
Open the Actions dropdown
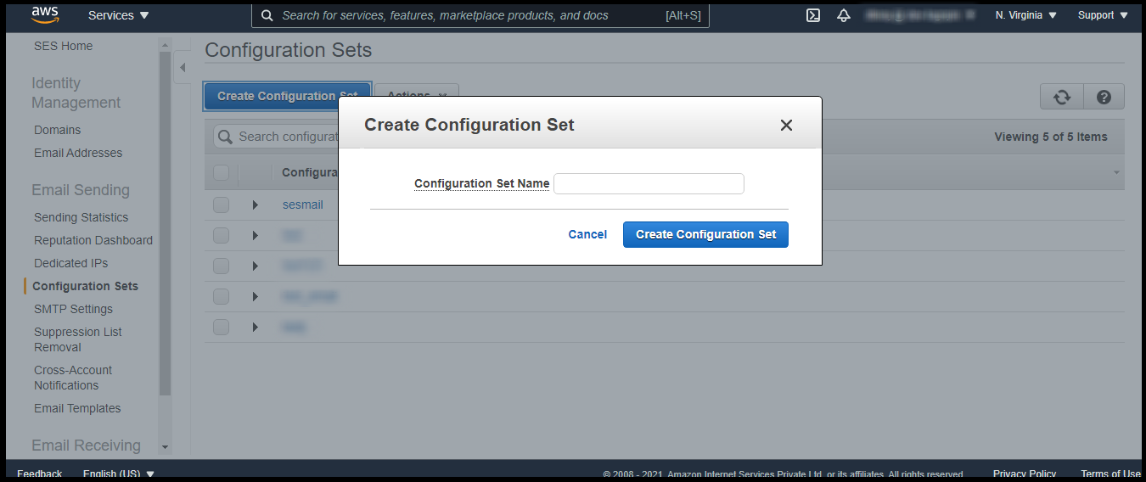point(417,96)
